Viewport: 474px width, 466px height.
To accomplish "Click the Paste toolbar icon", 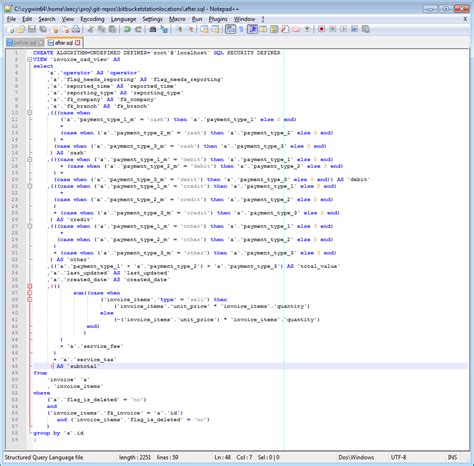I will coord(112,29).
